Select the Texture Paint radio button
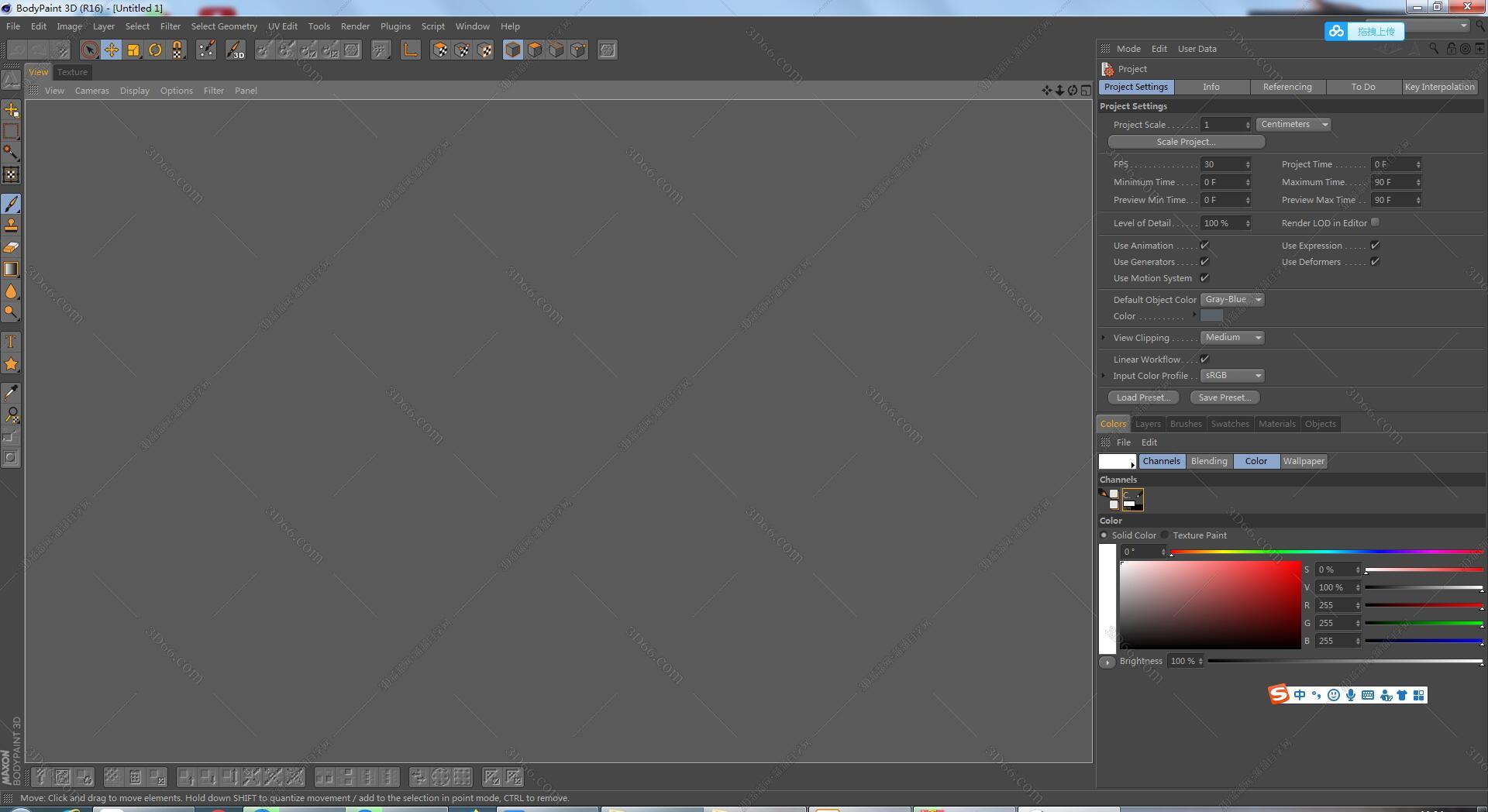1488x812 pixels. pyautogui.click(x=1165, y=535)
